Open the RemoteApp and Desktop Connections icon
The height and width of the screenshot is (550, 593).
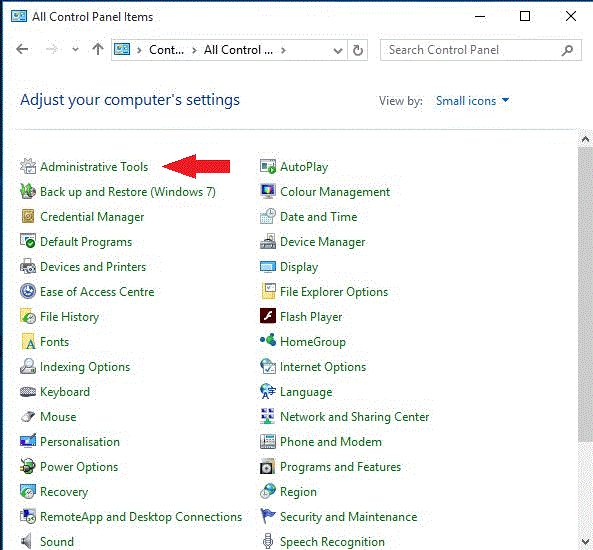coord(28,516)
